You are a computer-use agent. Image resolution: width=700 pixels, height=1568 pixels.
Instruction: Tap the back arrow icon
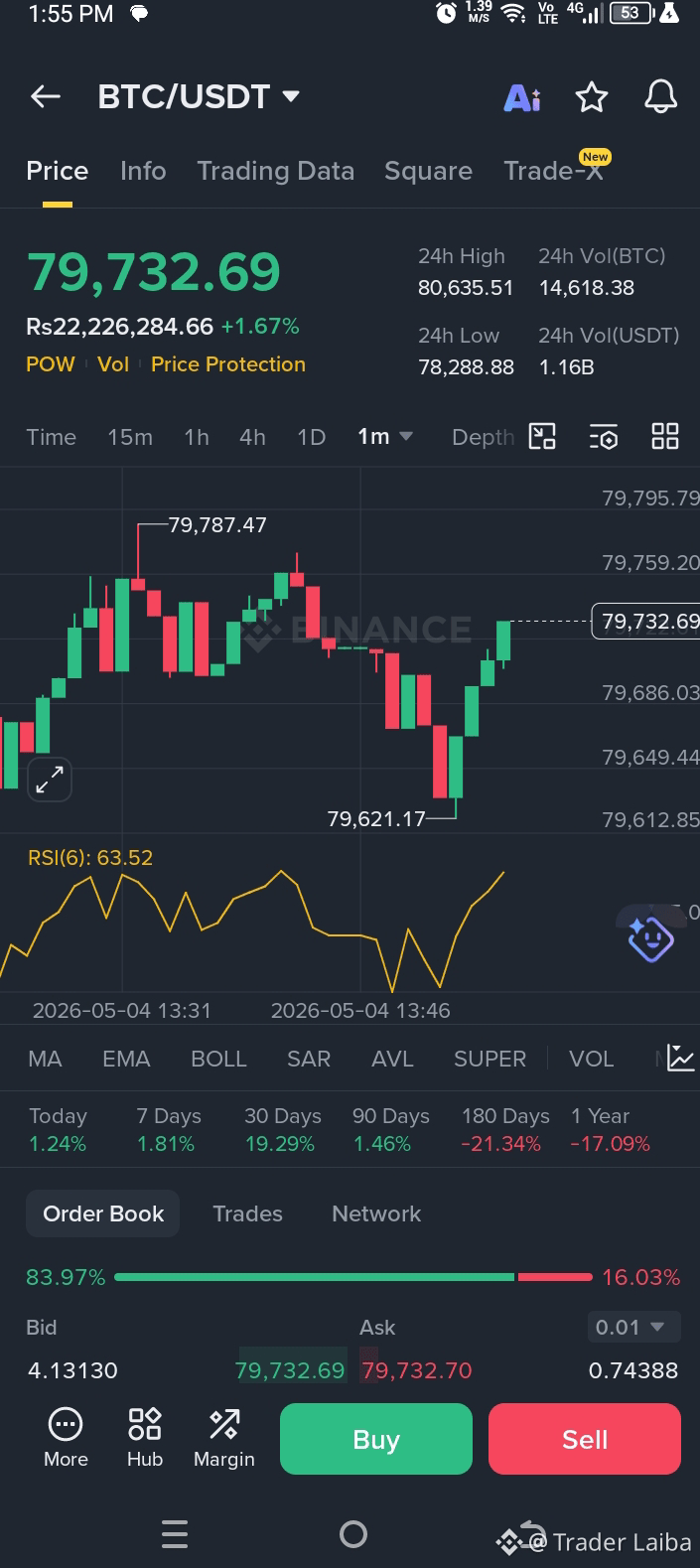(46, 96)
